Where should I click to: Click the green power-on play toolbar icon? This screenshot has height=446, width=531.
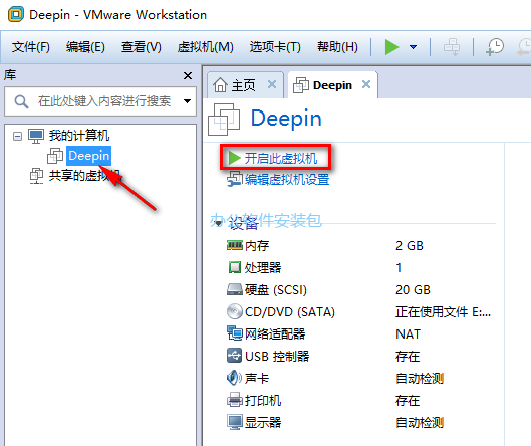[392, 47]
